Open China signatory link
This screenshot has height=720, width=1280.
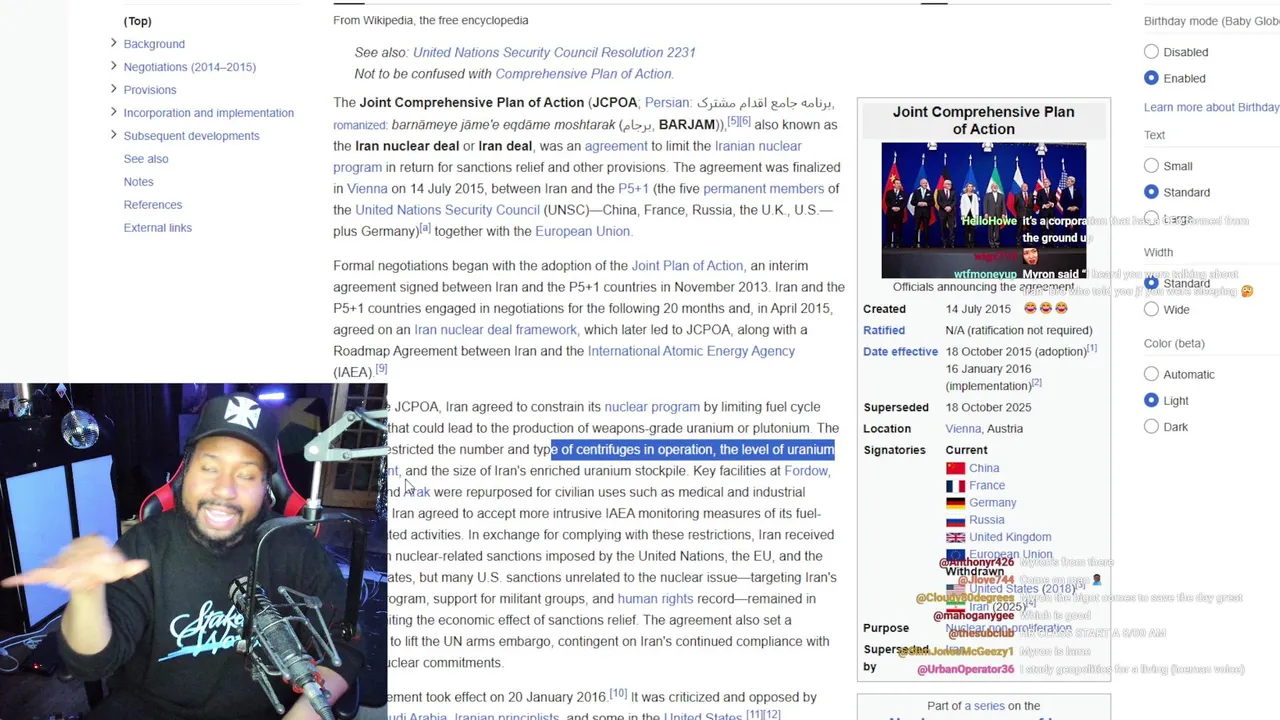pos(984,468)
